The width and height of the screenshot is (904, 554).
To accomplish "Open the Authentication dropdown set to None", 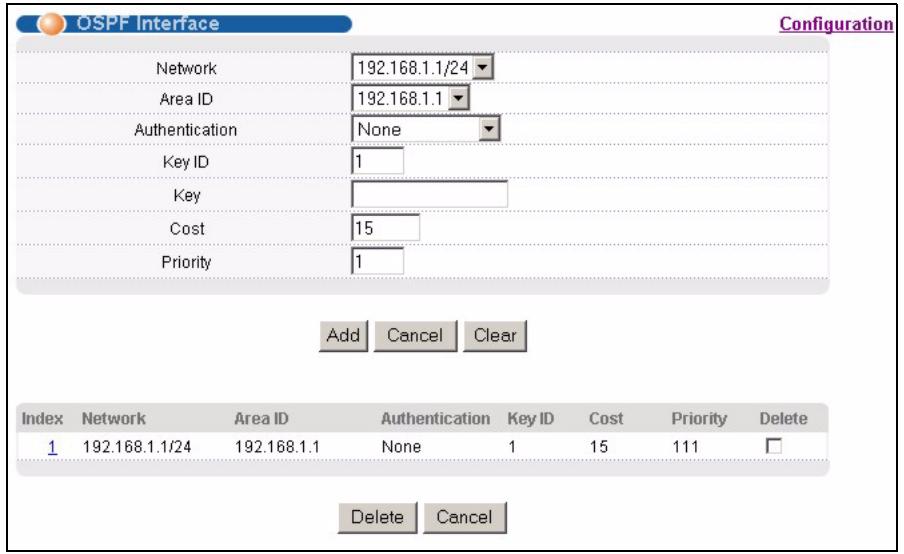I will 426,129.
